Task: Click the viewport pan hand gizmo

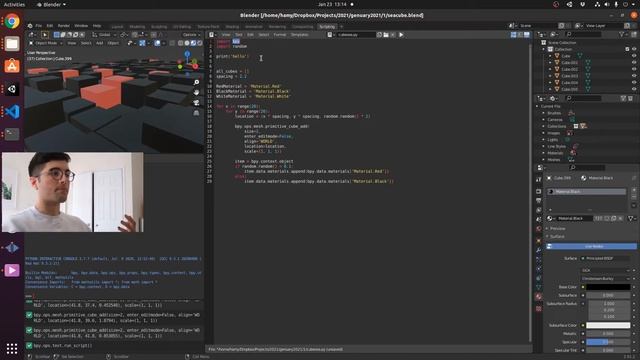Action: [x=196, y=92]
